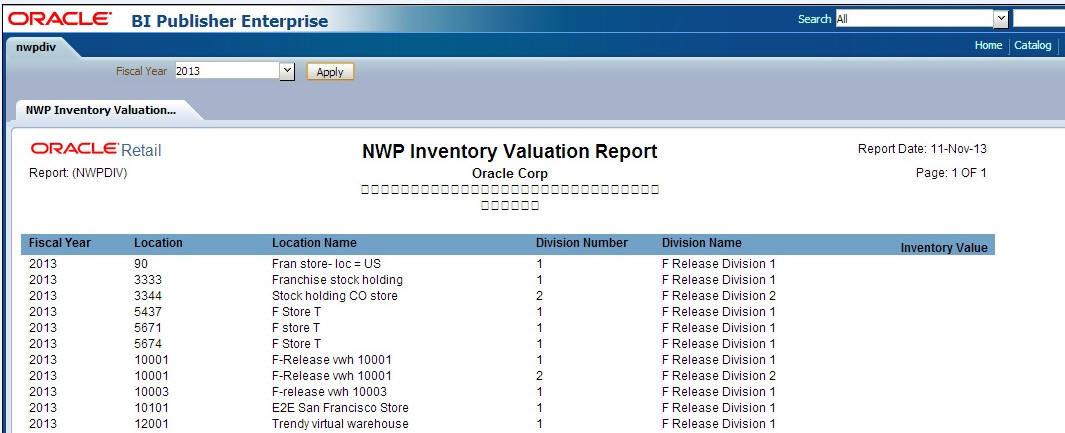Screen dimensions: 1065x433
Task: Click location cell 3344
Action: [147, 296]
